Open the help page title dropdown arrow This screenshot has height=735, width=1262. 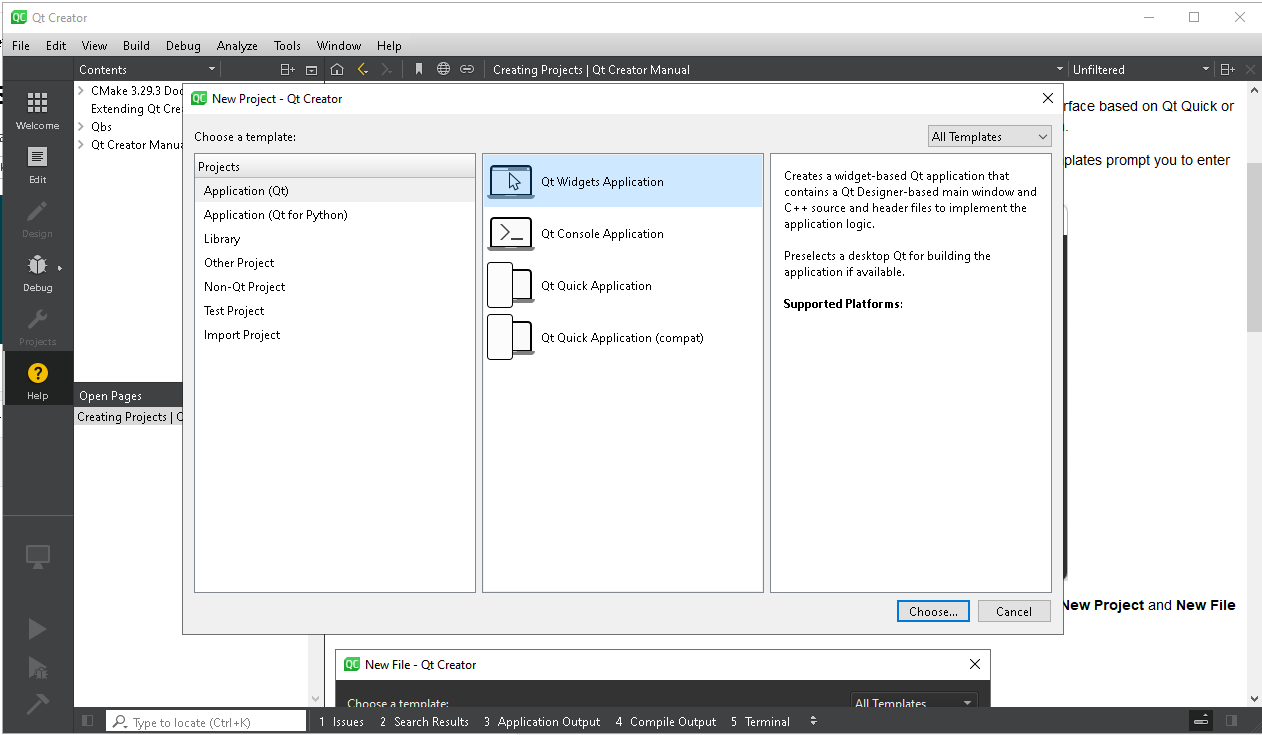pos(1059,69)
